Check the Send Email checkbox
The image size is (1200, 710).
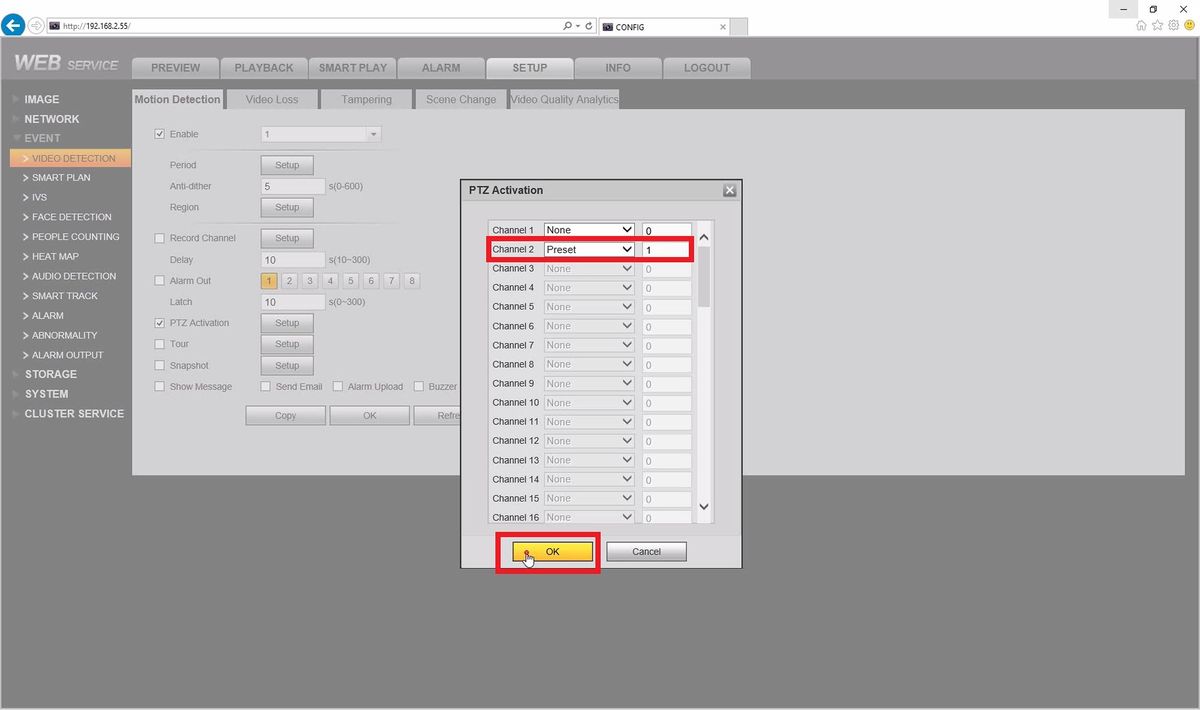(265, 386)
